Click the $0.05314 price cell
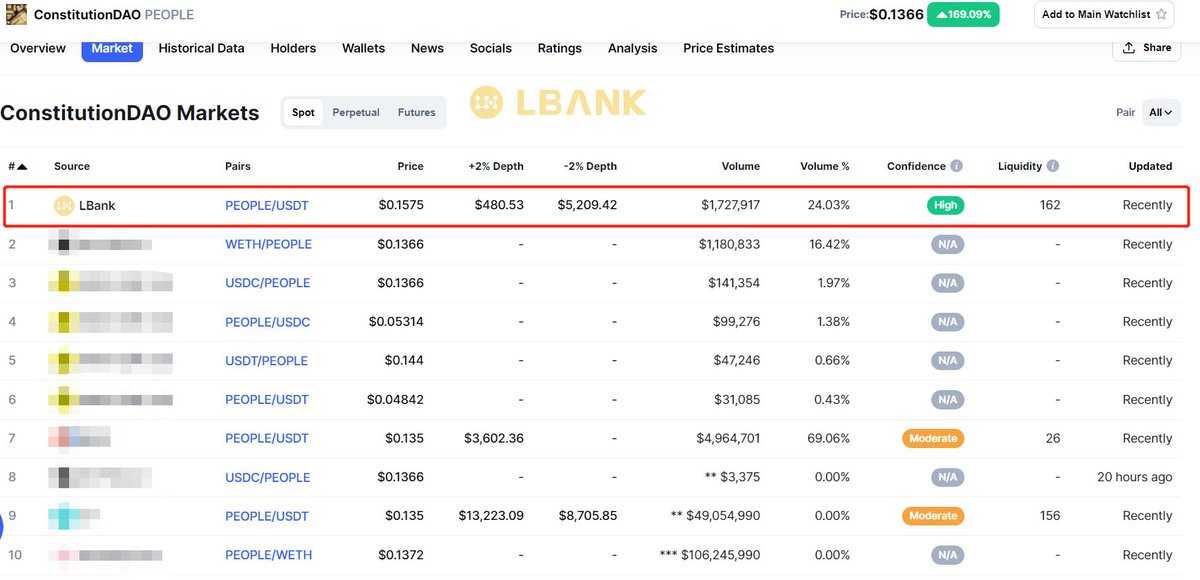This screenshot has width=1200, height=580. coord(397,322)
